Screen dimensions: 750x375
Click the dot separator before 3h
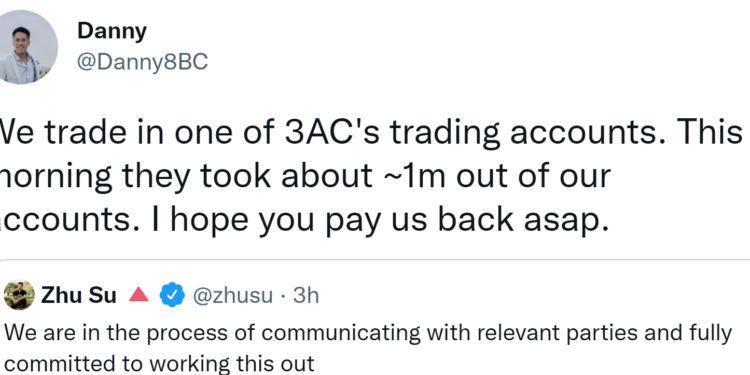[x=283, y=297]
